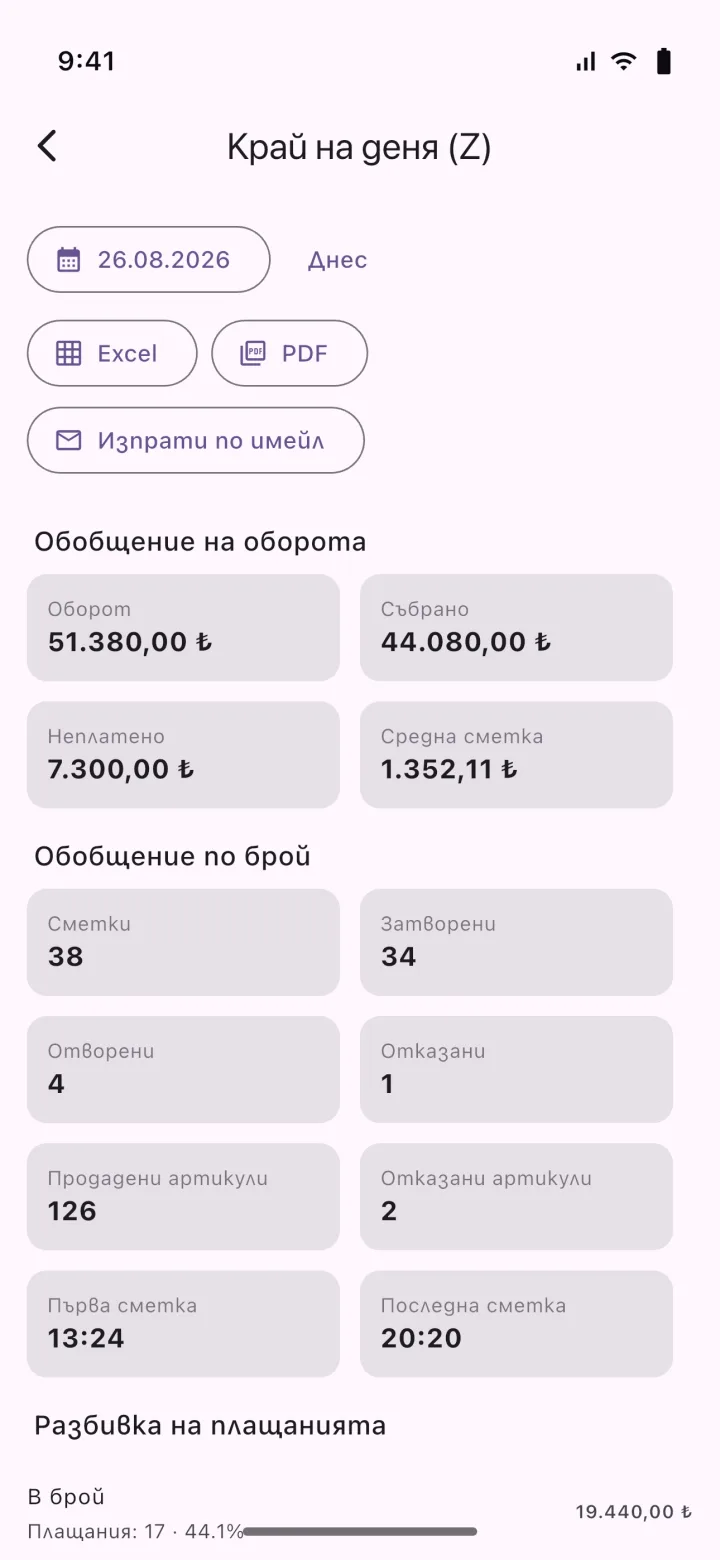Tap the cellular signal icon

point(586,62)
